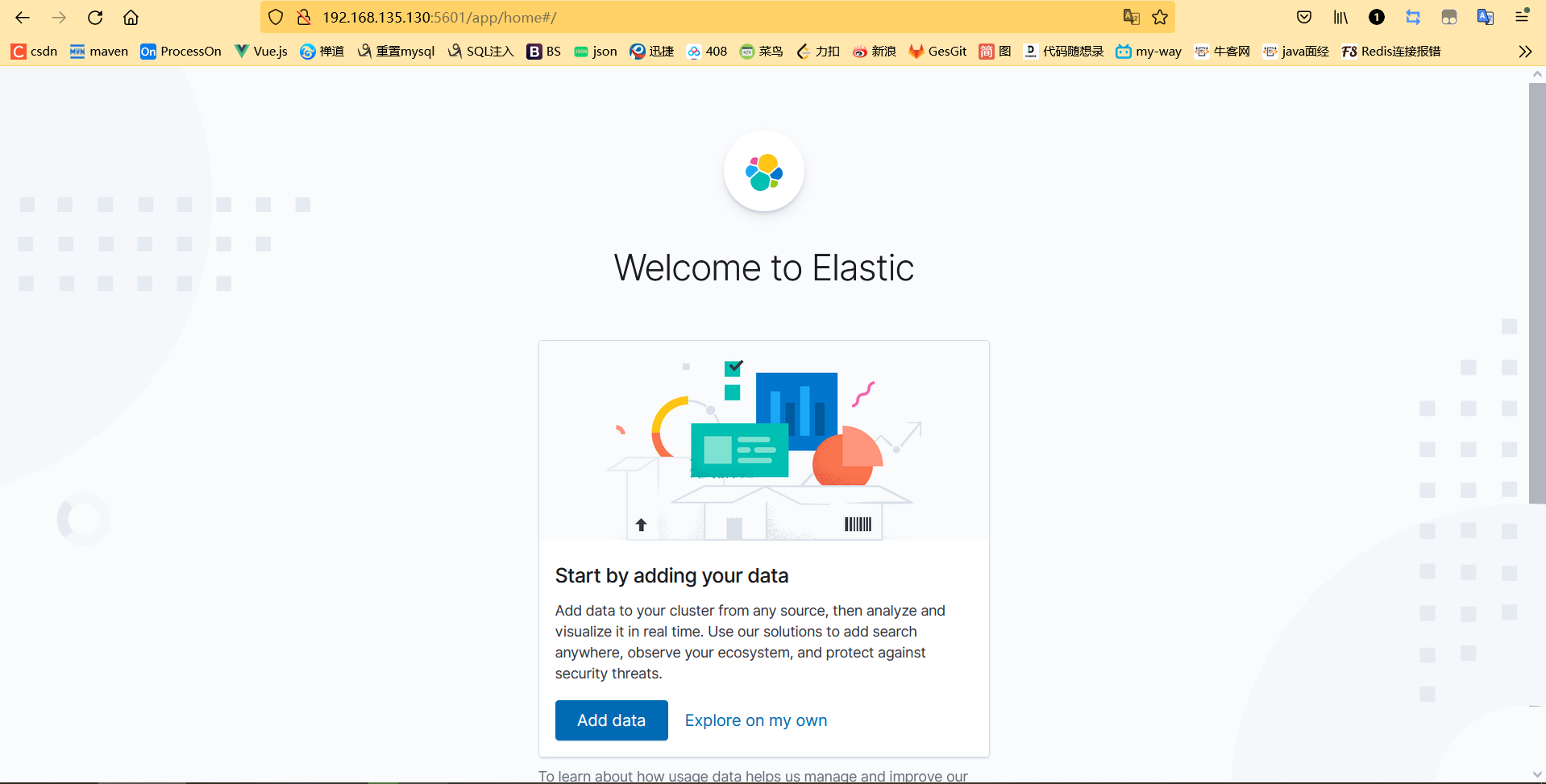Click the insecure connection lock icon

(x=304, y=17)
